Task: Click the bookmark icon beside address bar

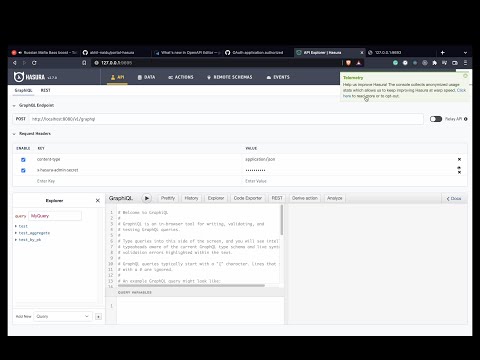Action: pos(84,63)
